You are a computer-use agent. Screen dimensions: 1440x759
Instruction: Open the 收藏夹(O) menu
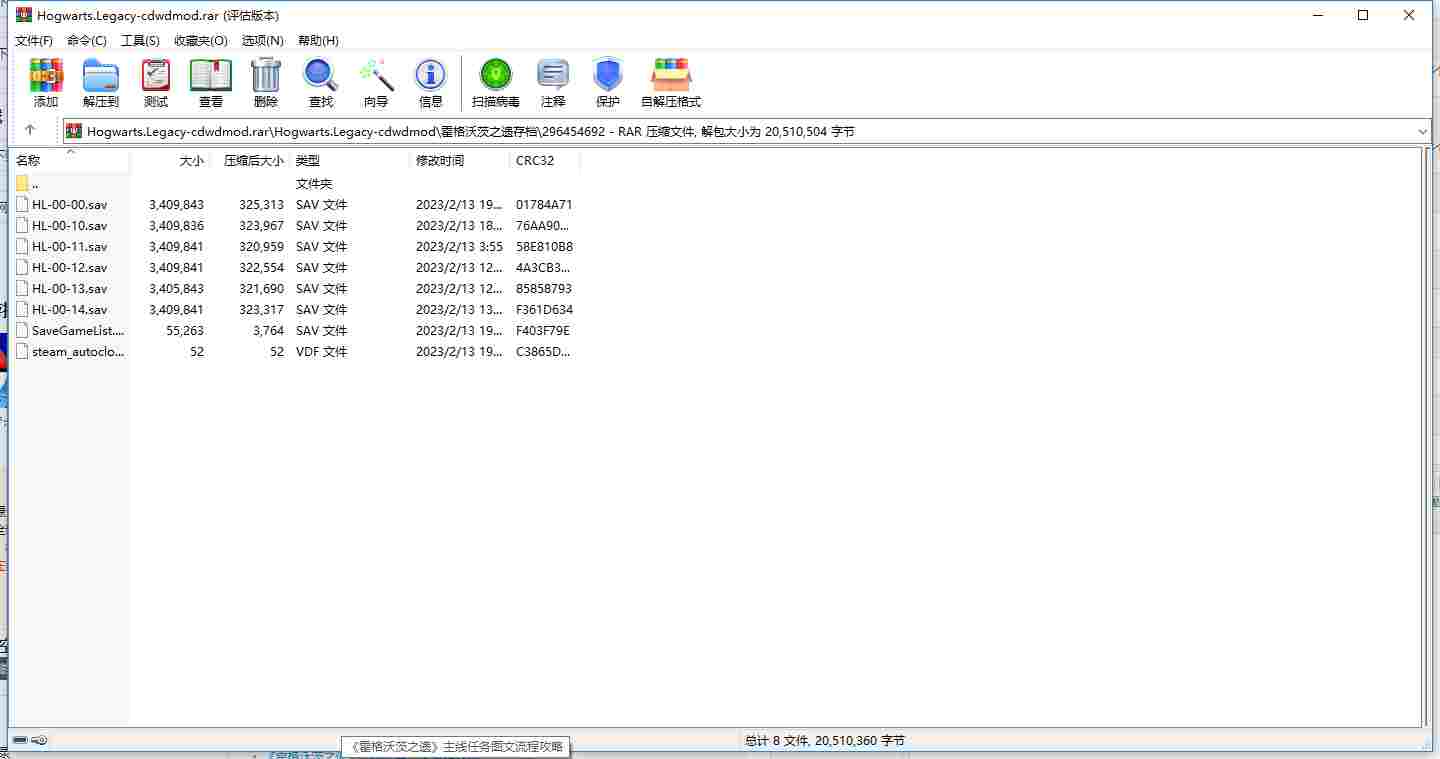(x=201, y=41)
